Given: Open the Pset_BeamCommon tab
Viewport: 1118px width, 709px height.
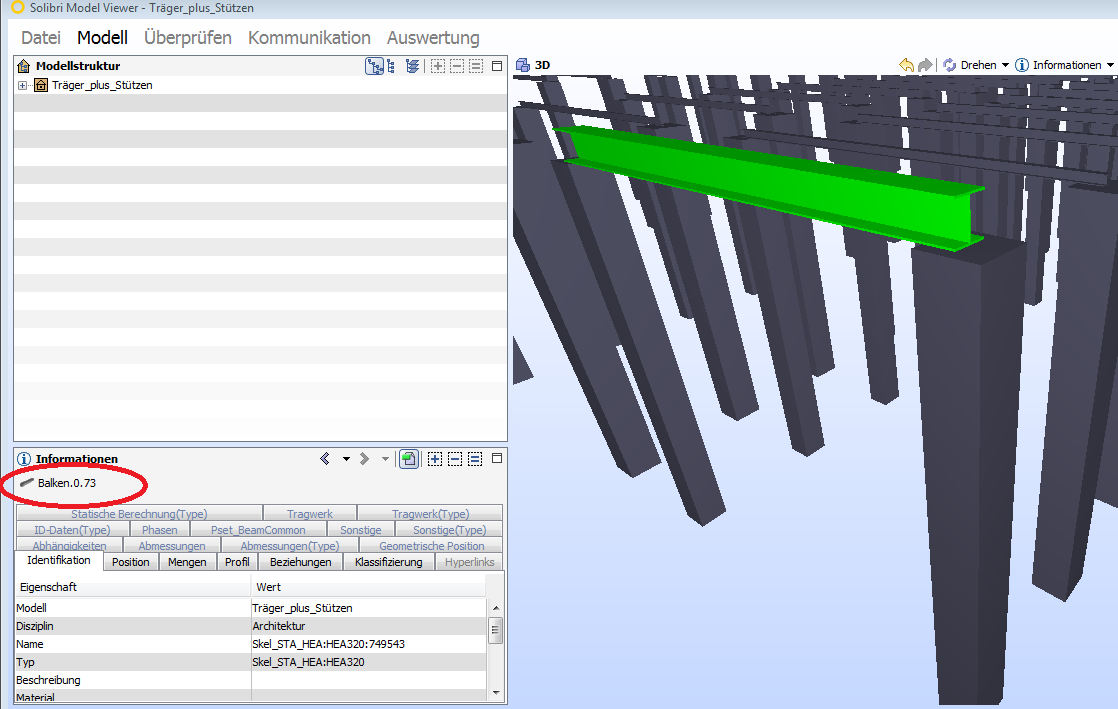Looking at the screenshot, I should (258, 530).
